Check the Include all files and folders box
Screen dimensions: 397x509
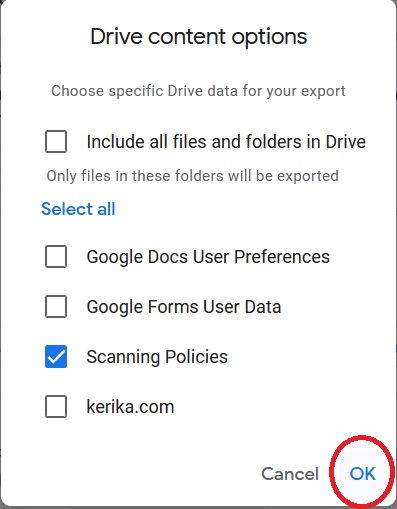[x=56, y=141]
